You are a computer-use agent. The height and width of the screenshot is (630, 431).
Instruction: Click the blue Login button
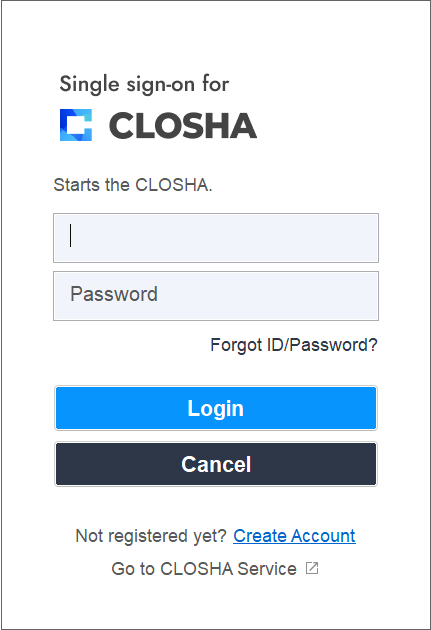pyautogui.click(x=216, y=408)
